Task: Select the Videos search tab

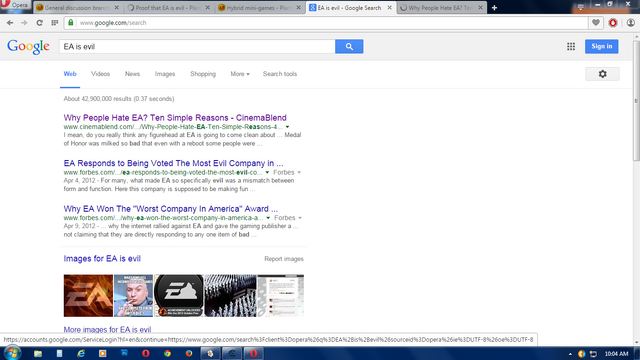Action: pyautogui.click(x=100, y=74)
